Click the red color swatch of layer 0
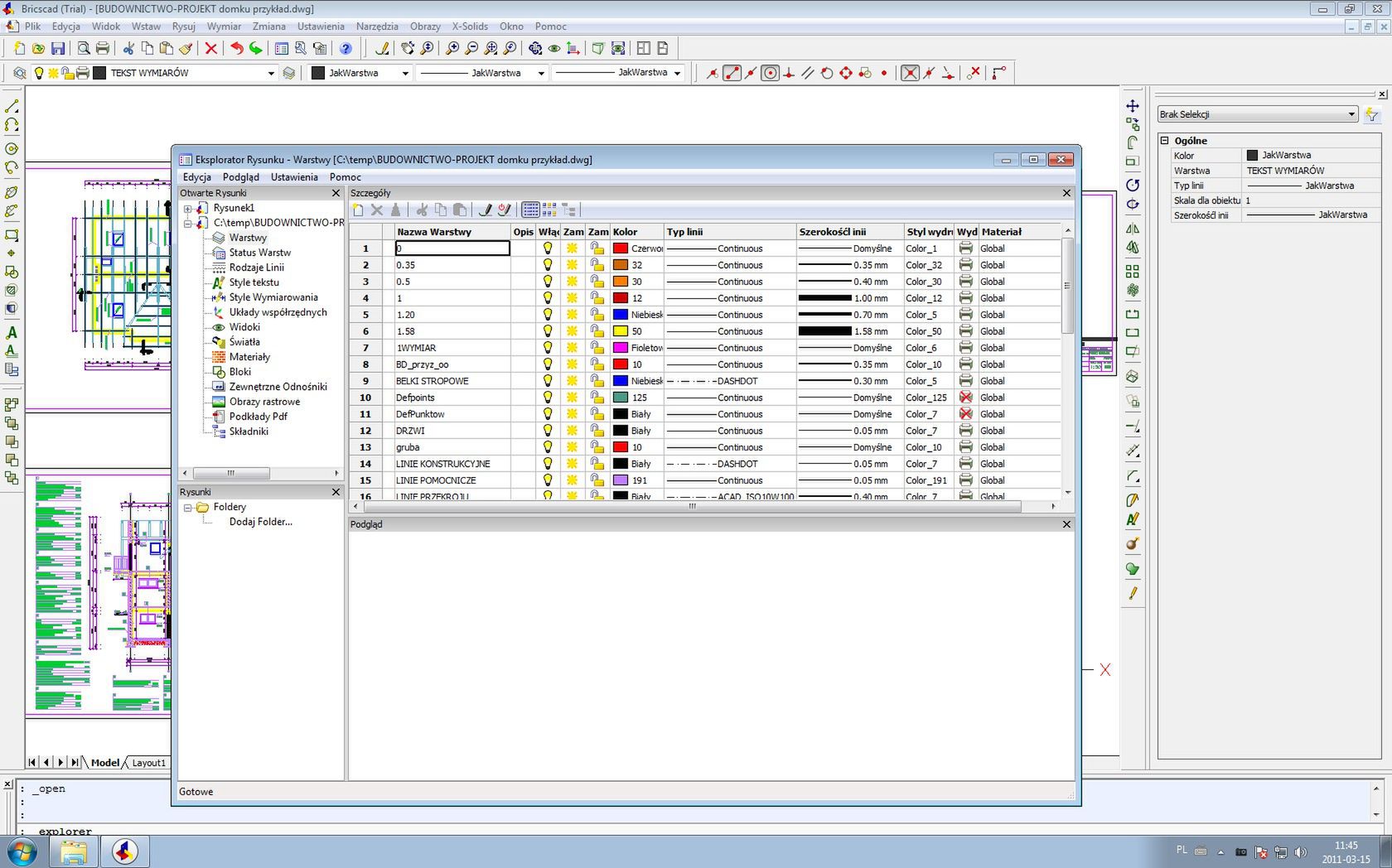 point(621,248)
